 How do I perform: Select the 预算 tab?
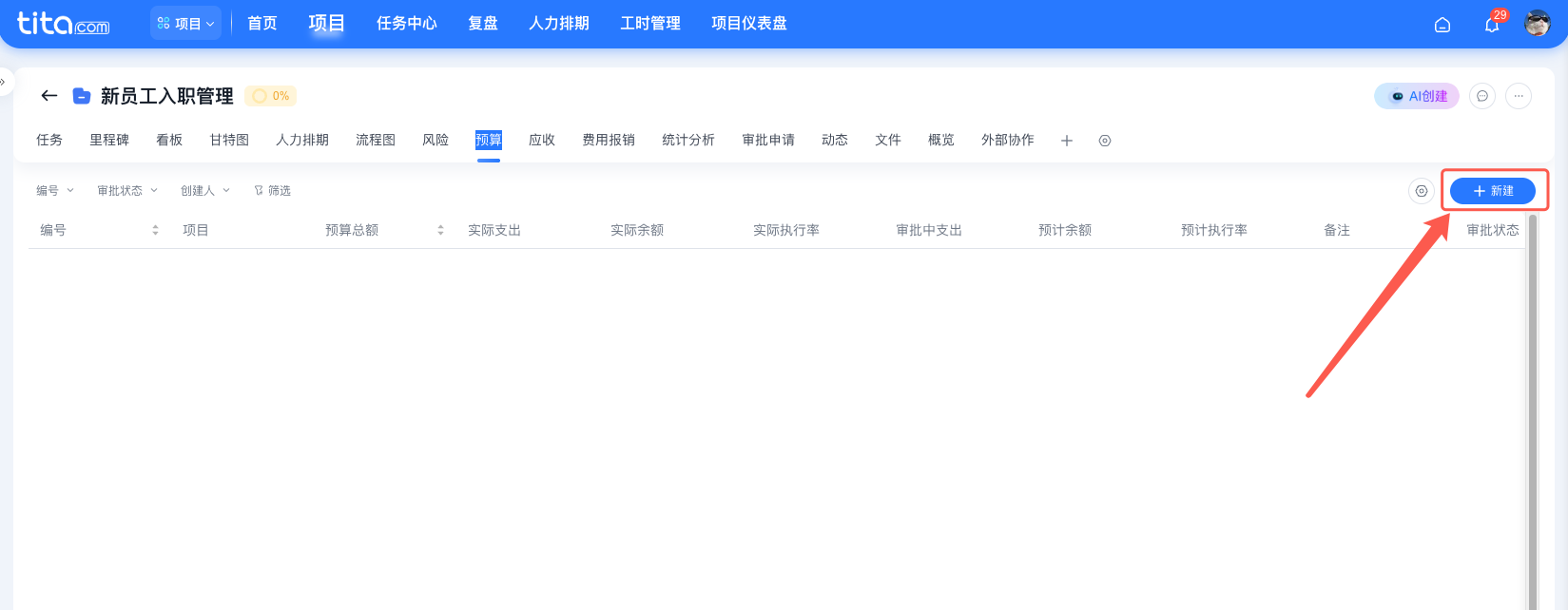coord(489,140)
